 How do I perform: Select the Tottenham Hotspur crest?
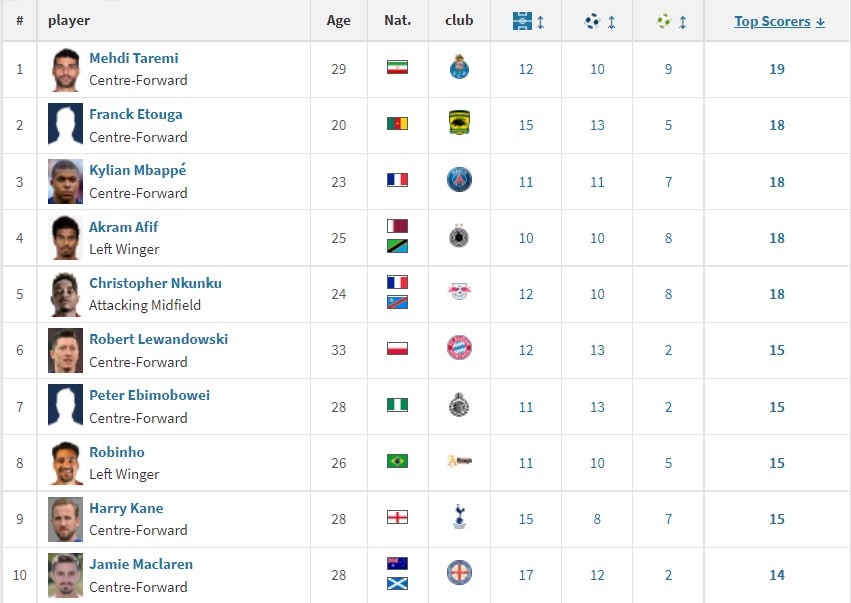pos(459,517)
